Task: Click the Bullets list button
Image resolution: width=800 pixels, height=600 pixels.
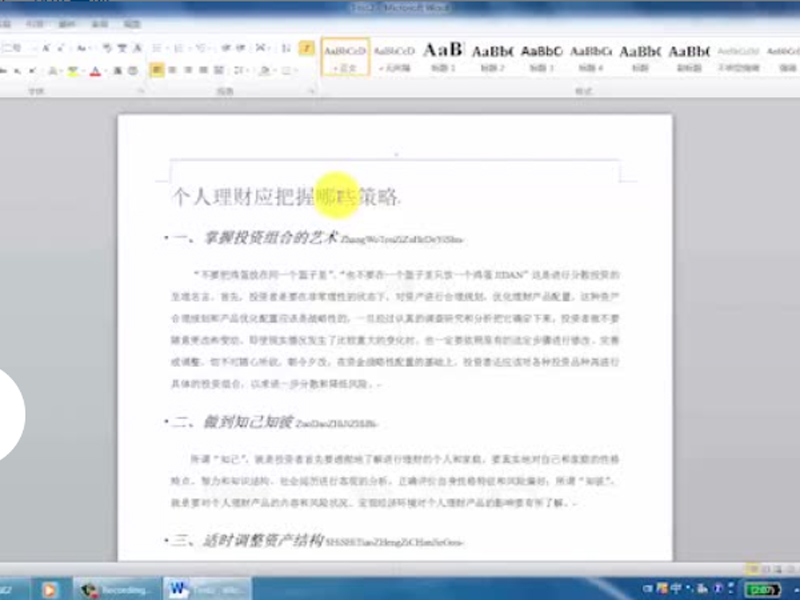Action: tap(157, 48)
